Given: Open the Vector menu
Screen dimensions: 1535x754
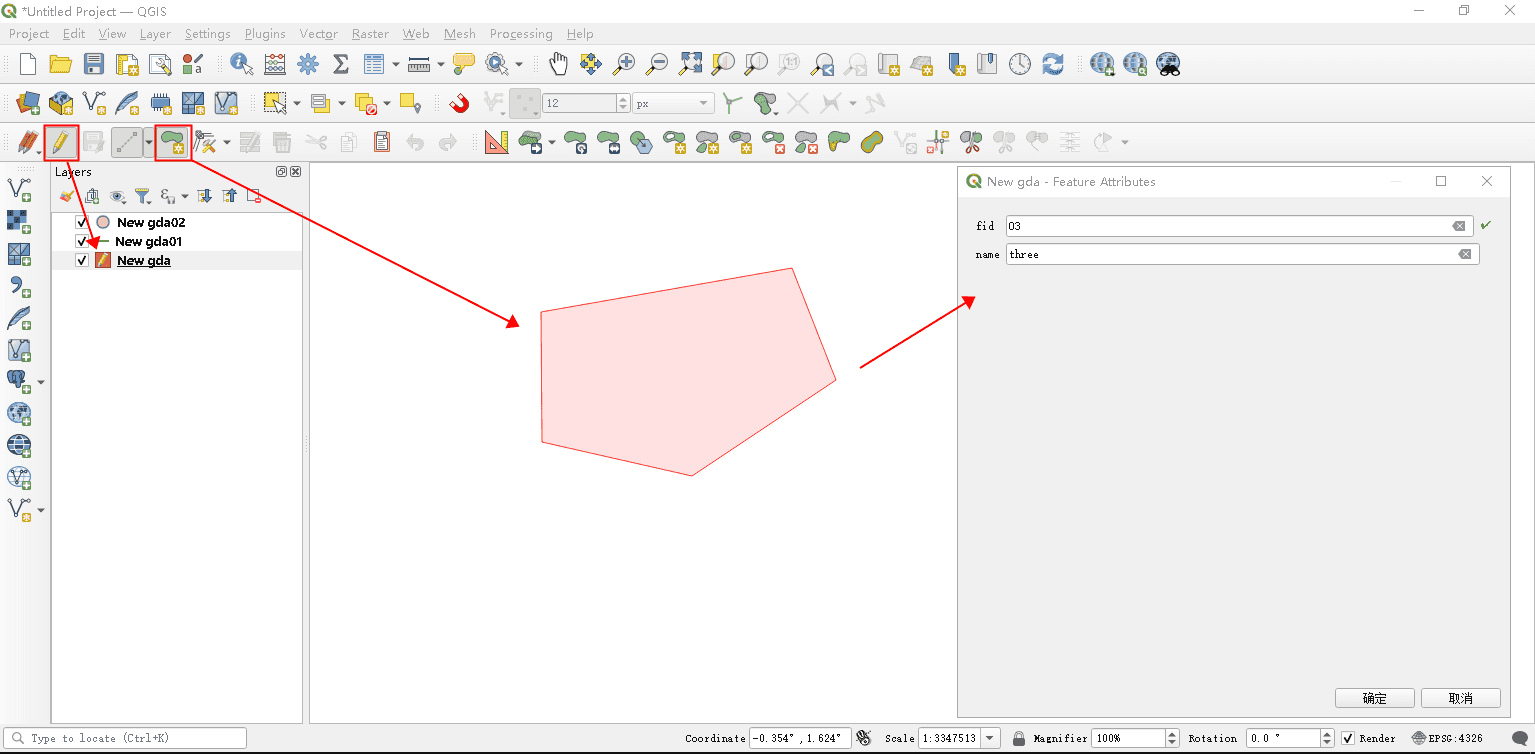Looking at the screenshot, I should pyautogui.click(x=319, y=33).
